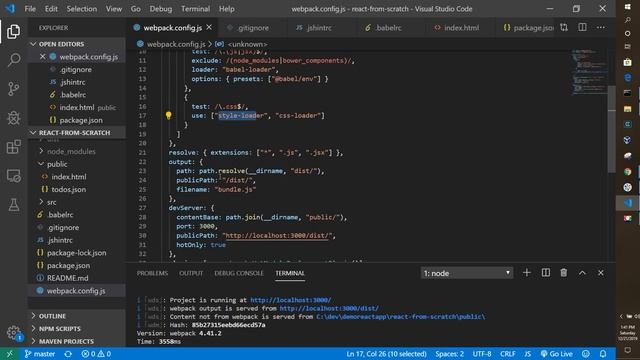Click the Ln 17, Col 26 cursor position

tap(386, 354)
